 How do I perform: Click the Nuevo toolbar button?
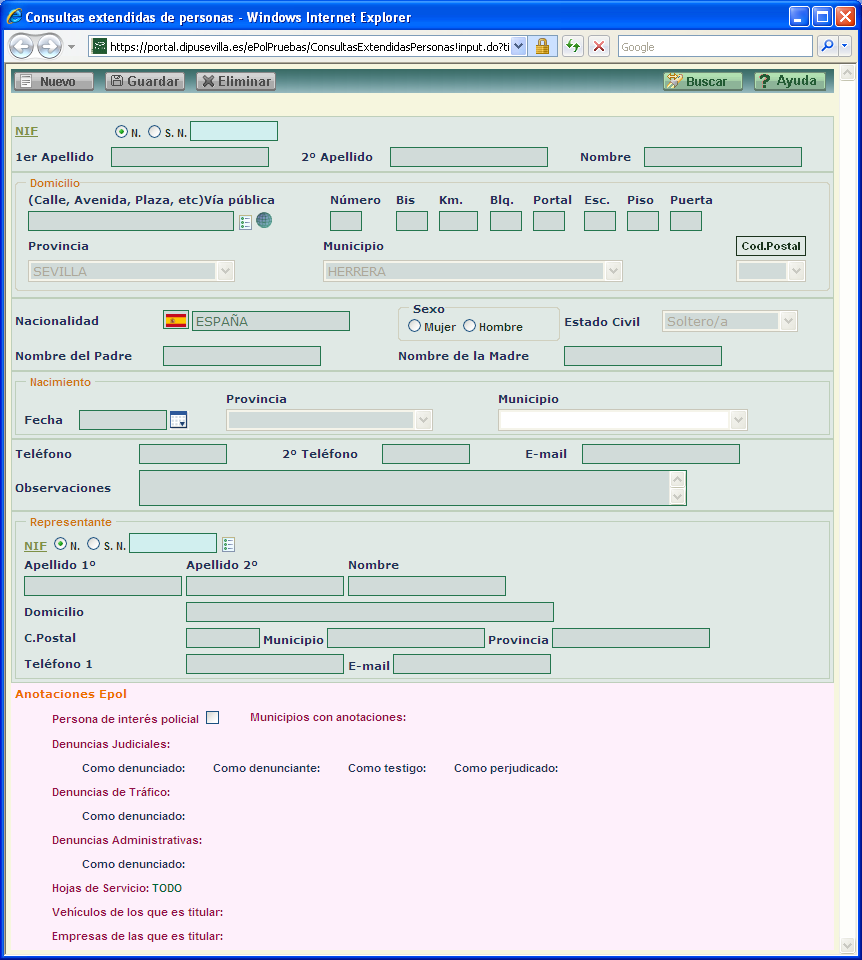coord(52,82)
